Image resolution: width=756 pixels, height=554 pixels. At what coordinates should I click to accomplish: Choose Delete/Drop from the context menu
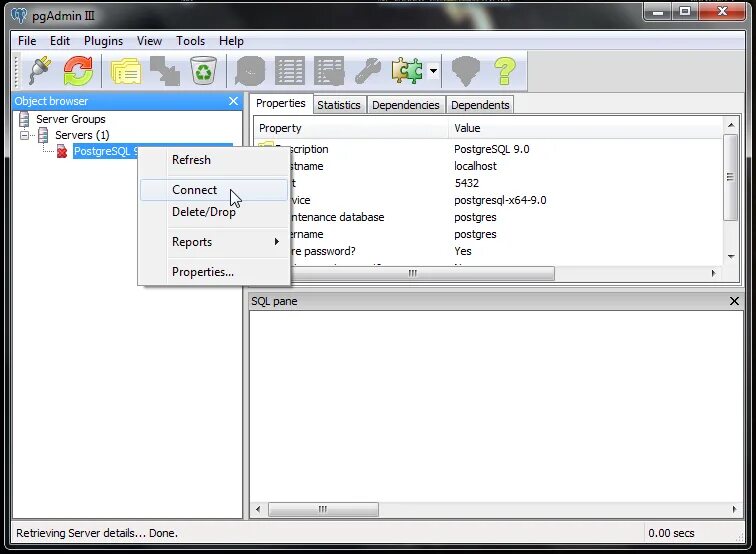[x=214, y=212]
